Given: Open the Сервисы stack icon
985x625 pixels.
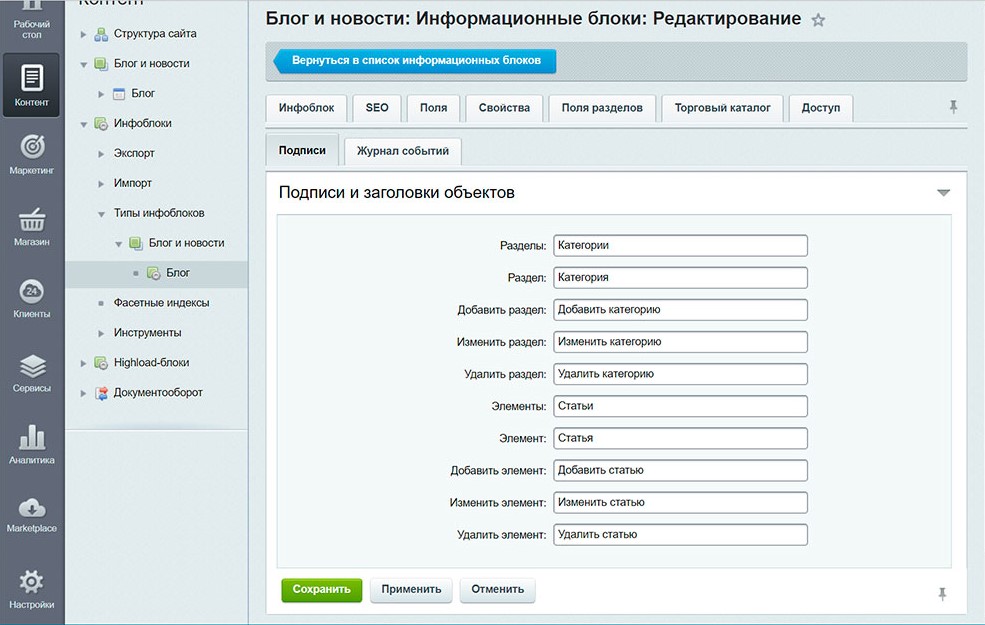Looking at the screenshot, I should click(32, 366).
